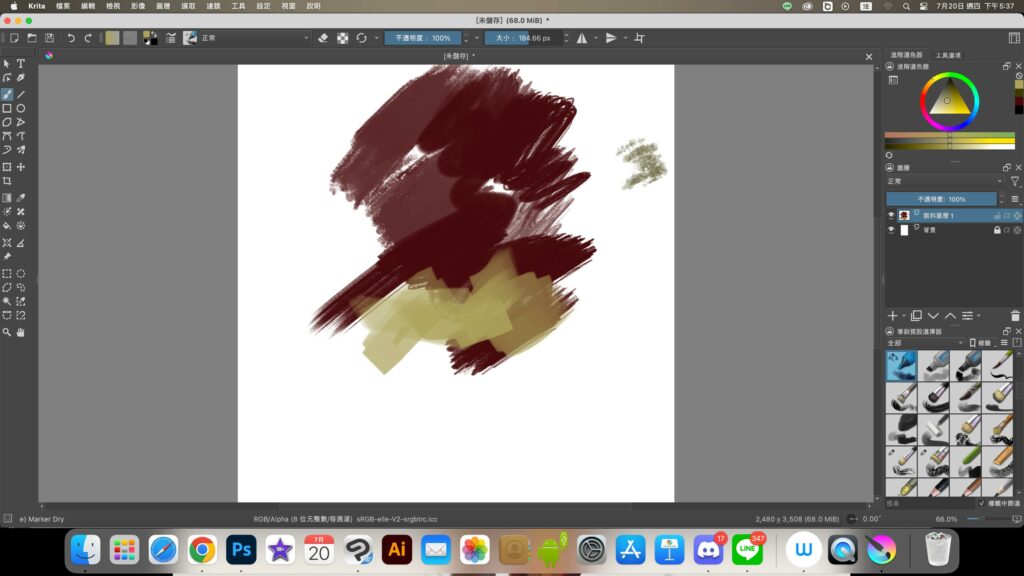Click the layer opacity slider
This screenshot has width=1024, height=576.
coord(941,199)
